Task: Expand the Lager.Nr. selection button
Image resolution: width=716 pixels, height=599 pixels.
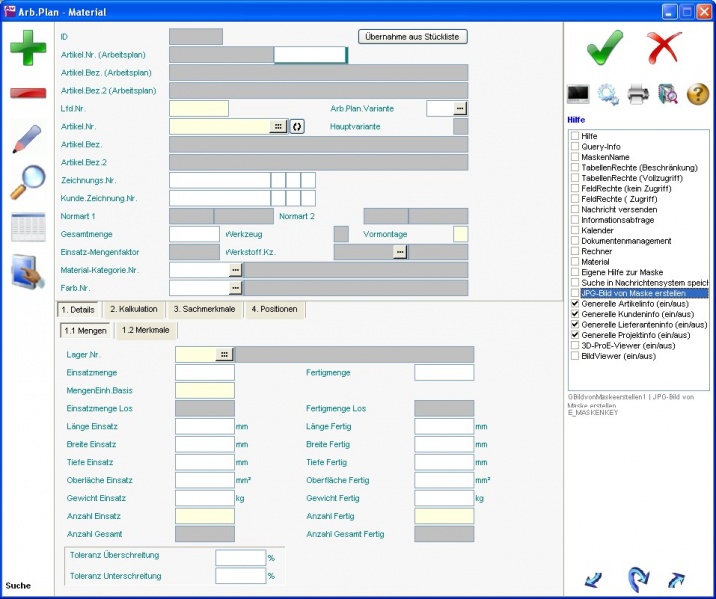Action: pyautogui.click(x=225, y=354)
